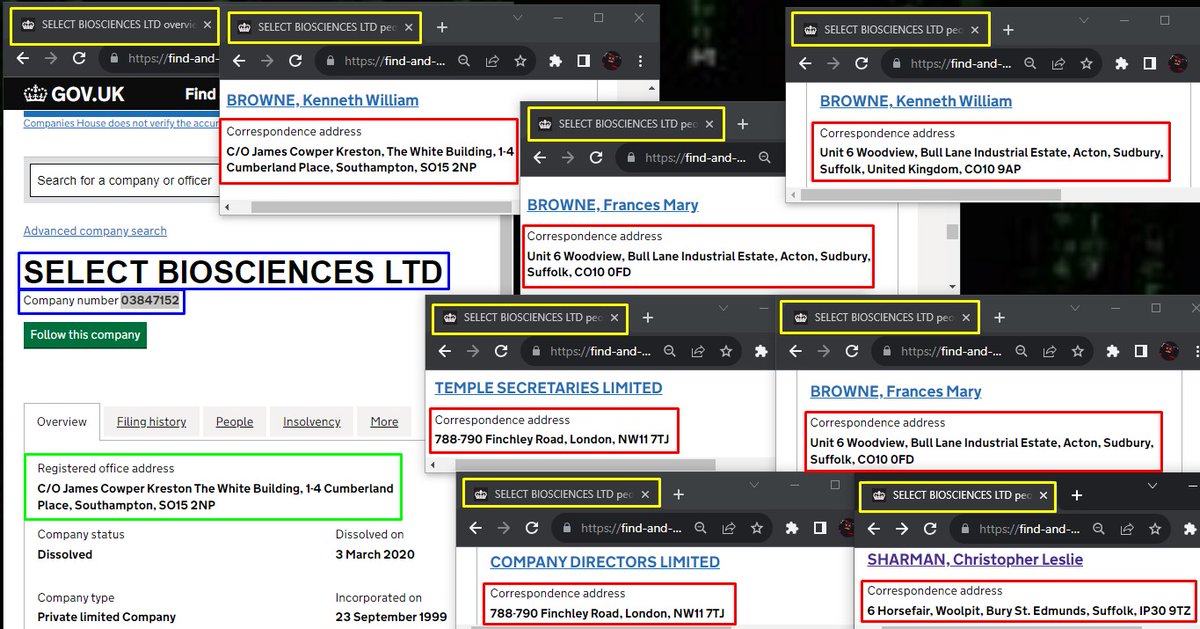Click zoom magnifier in Company Directors window

[701, 528]
